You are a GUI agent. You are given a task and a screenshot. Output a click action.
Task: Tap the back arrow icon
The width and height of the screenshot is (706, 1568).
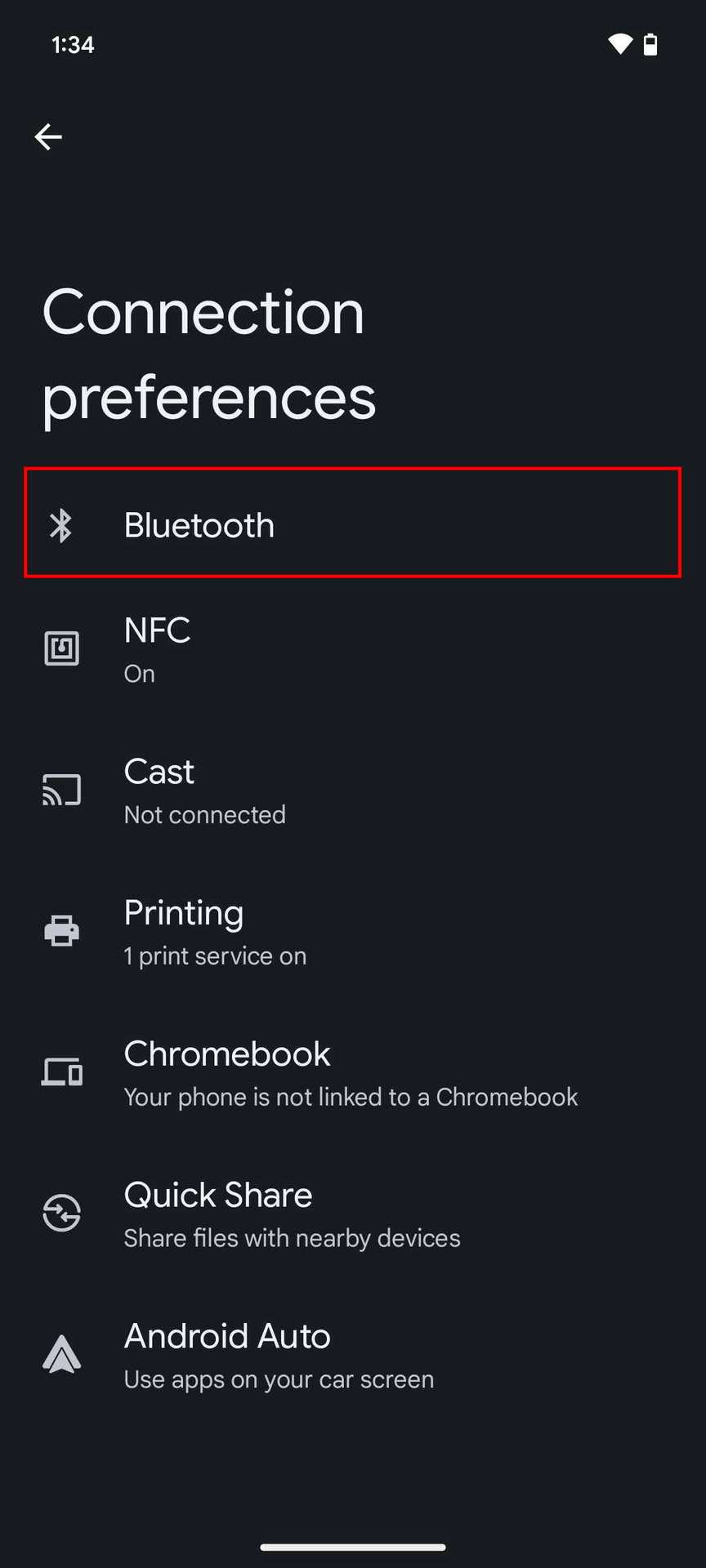tap(48, 136)
